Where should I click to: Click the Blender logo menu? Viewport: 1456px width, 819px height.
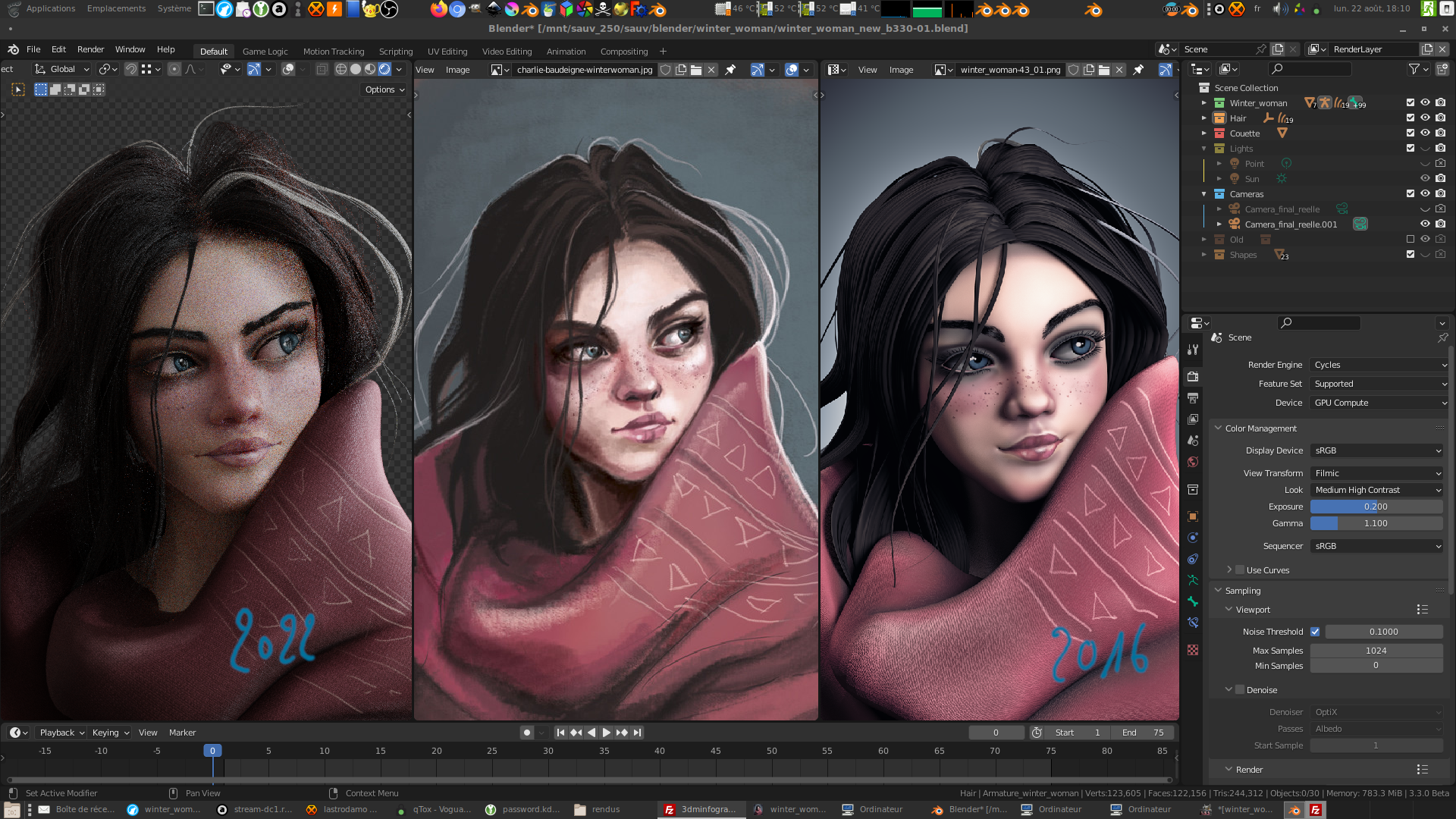coord(13,49)
